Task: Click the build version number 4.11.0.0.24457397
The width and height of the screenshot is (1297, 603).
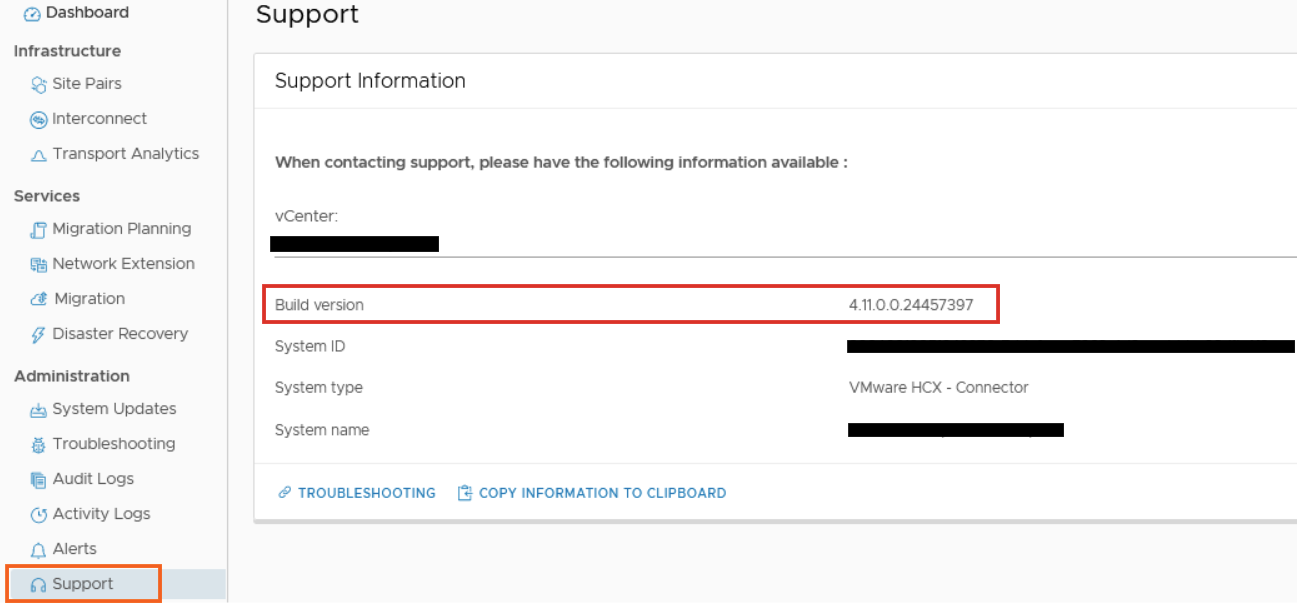Action: tap(910, 305)
